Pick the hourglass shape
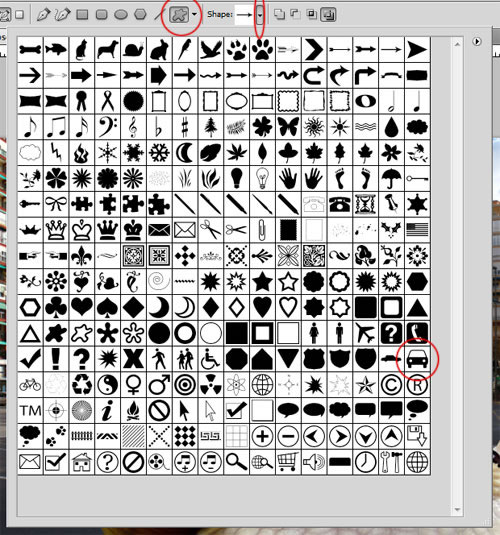 coord(366,204)
